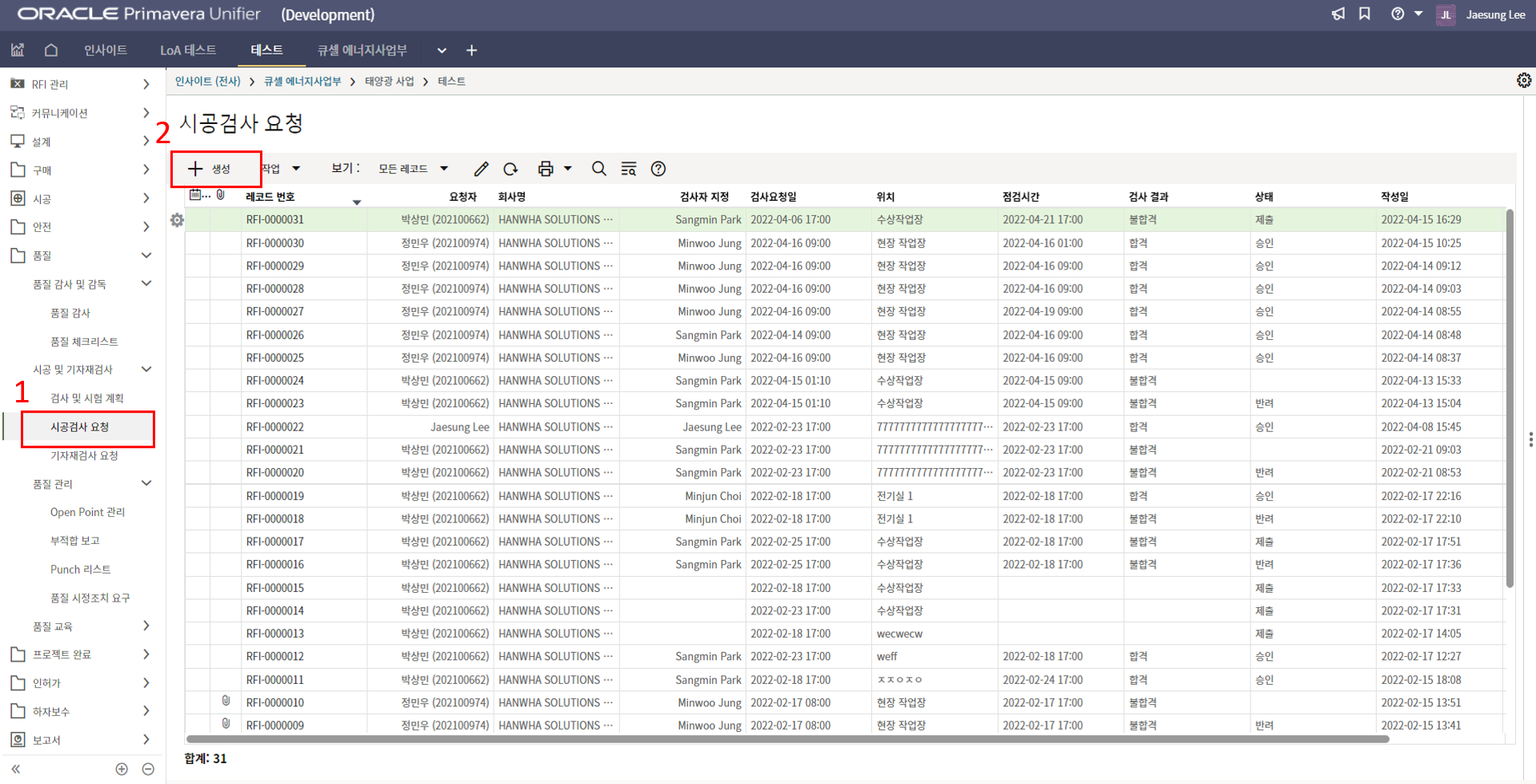Open the find-on-page list icon

tap(629, 169)
